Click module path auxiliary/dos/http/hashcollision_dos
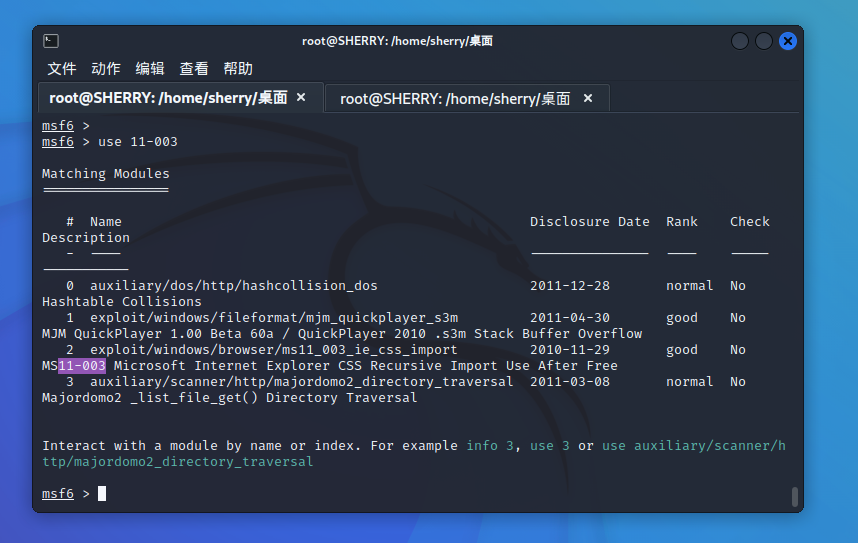 click(234, 286)
